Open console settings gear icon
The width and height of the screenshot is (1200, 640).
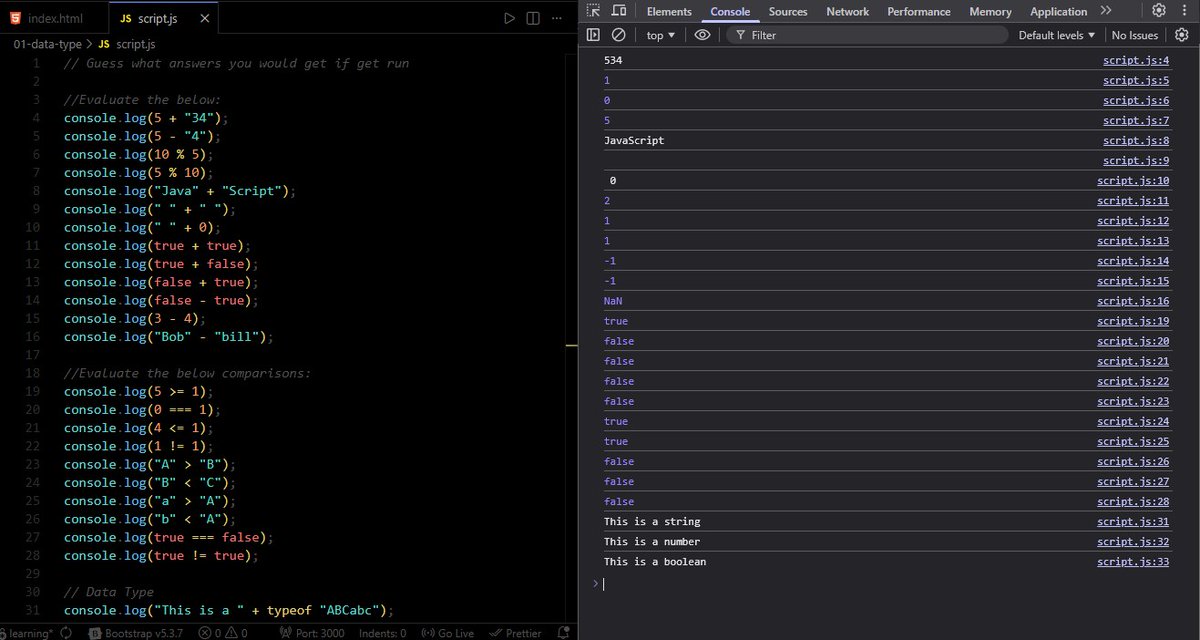coord(1181,35)
